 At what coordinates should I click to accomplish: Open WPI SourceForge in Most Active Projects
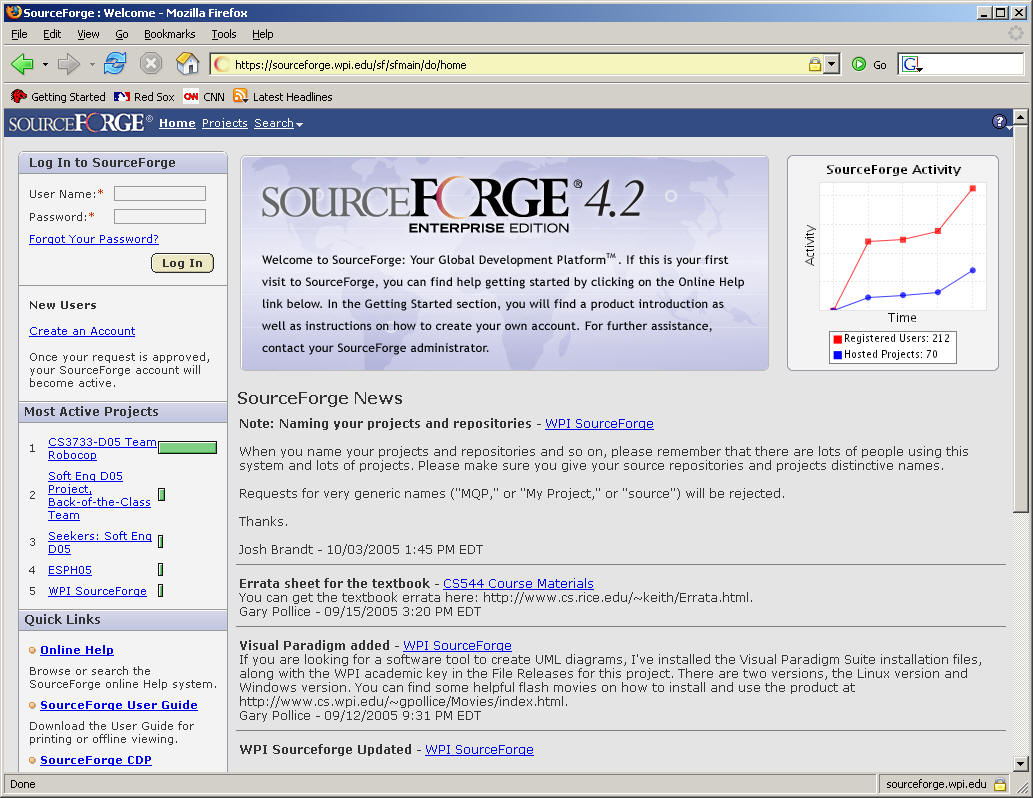coord(98,592)
